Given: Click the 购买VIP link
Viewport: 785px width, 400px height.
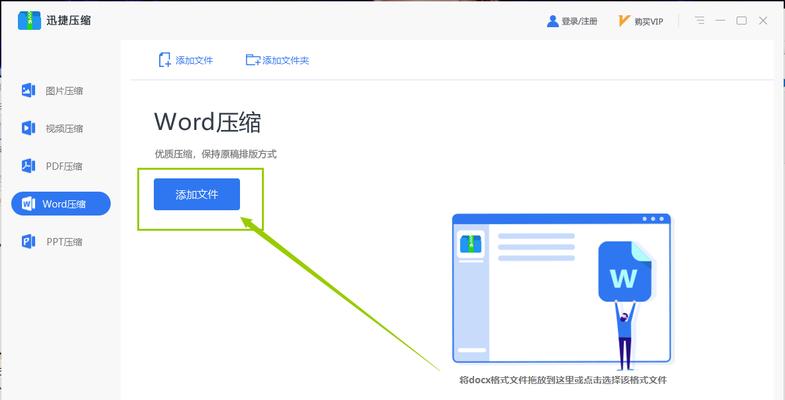Looking at the screenshot, I should point(641,21).
